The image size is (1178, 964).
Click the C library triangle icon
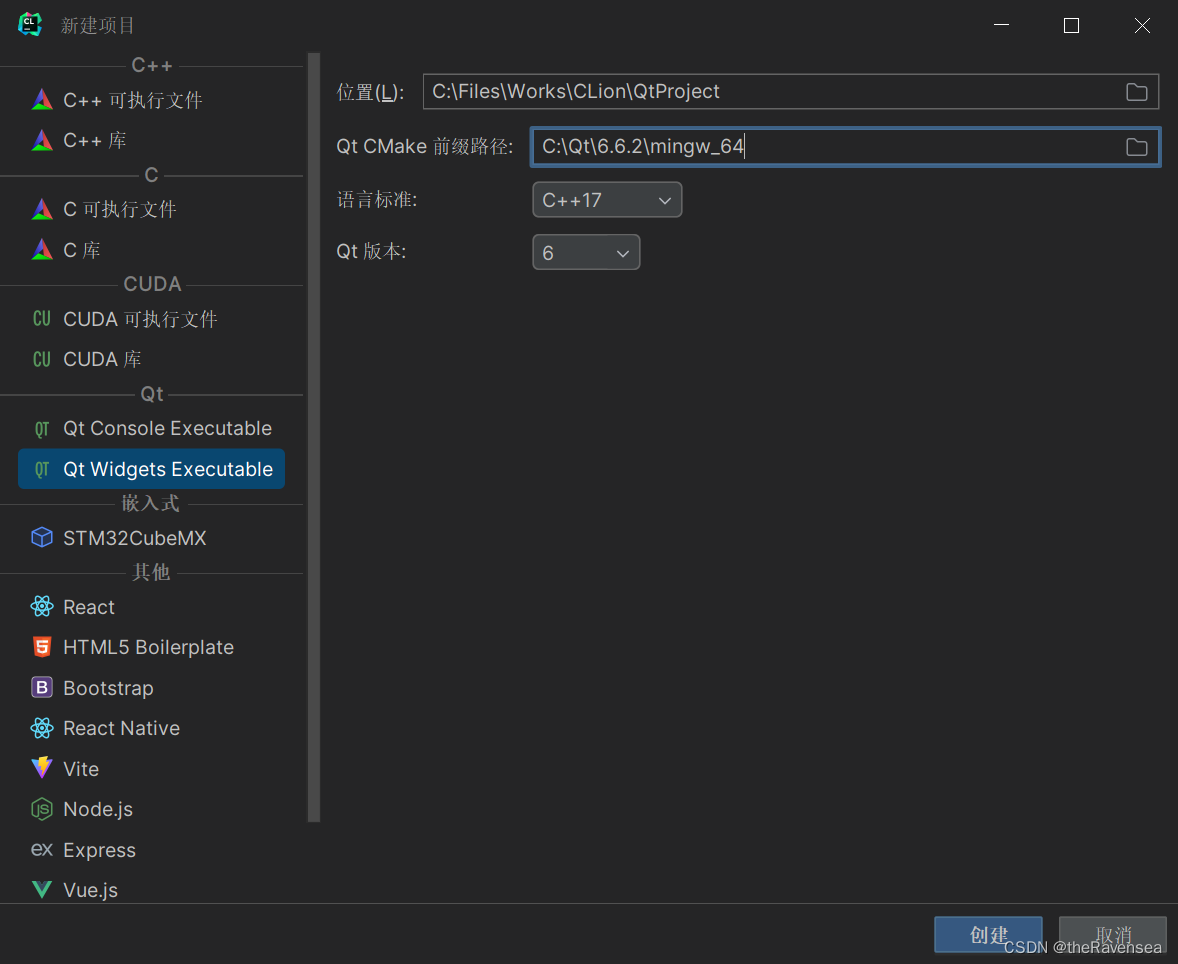42,249
